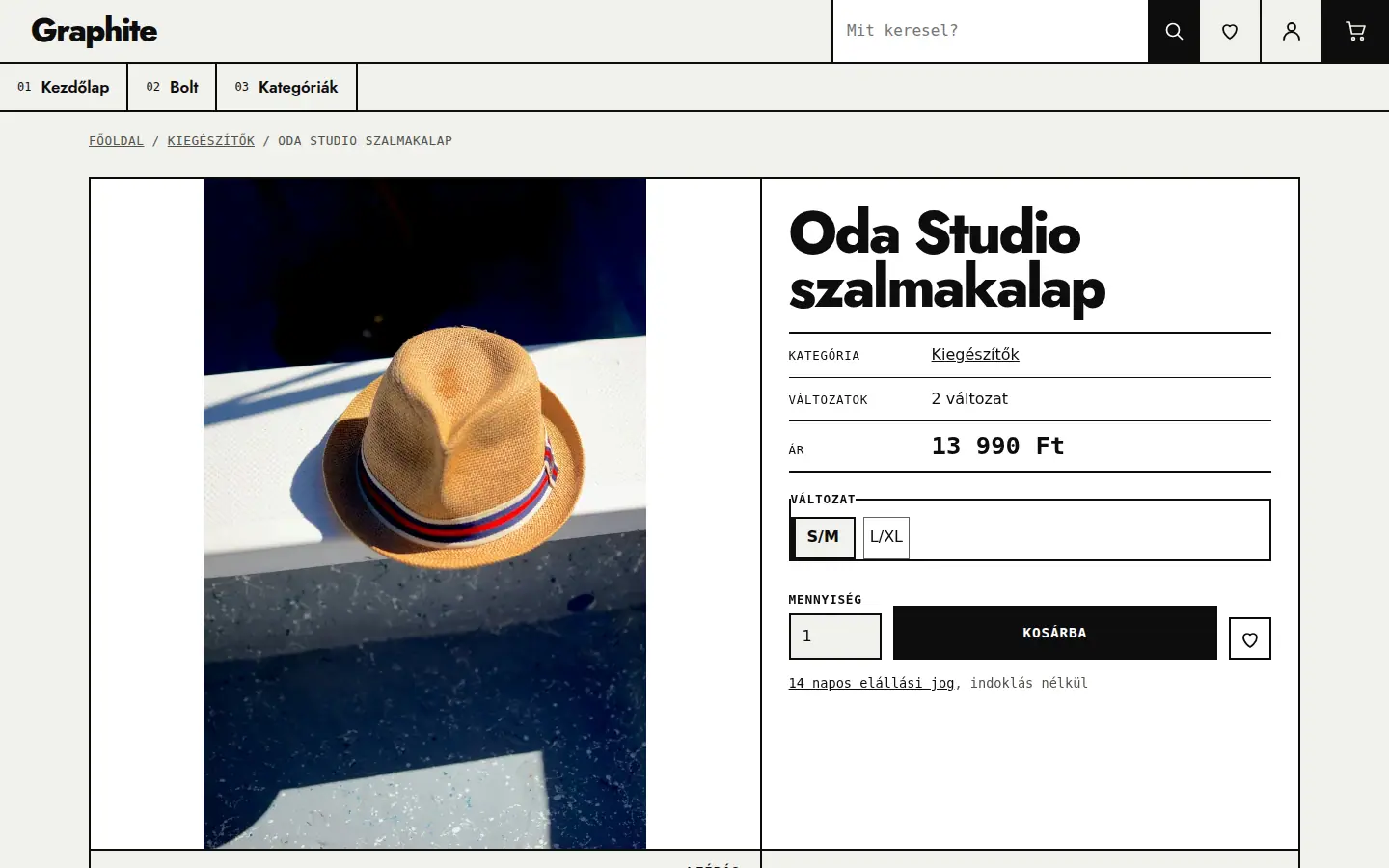Open the Kategóriák menu item
1389x868 pixels.
pos(286,87)
